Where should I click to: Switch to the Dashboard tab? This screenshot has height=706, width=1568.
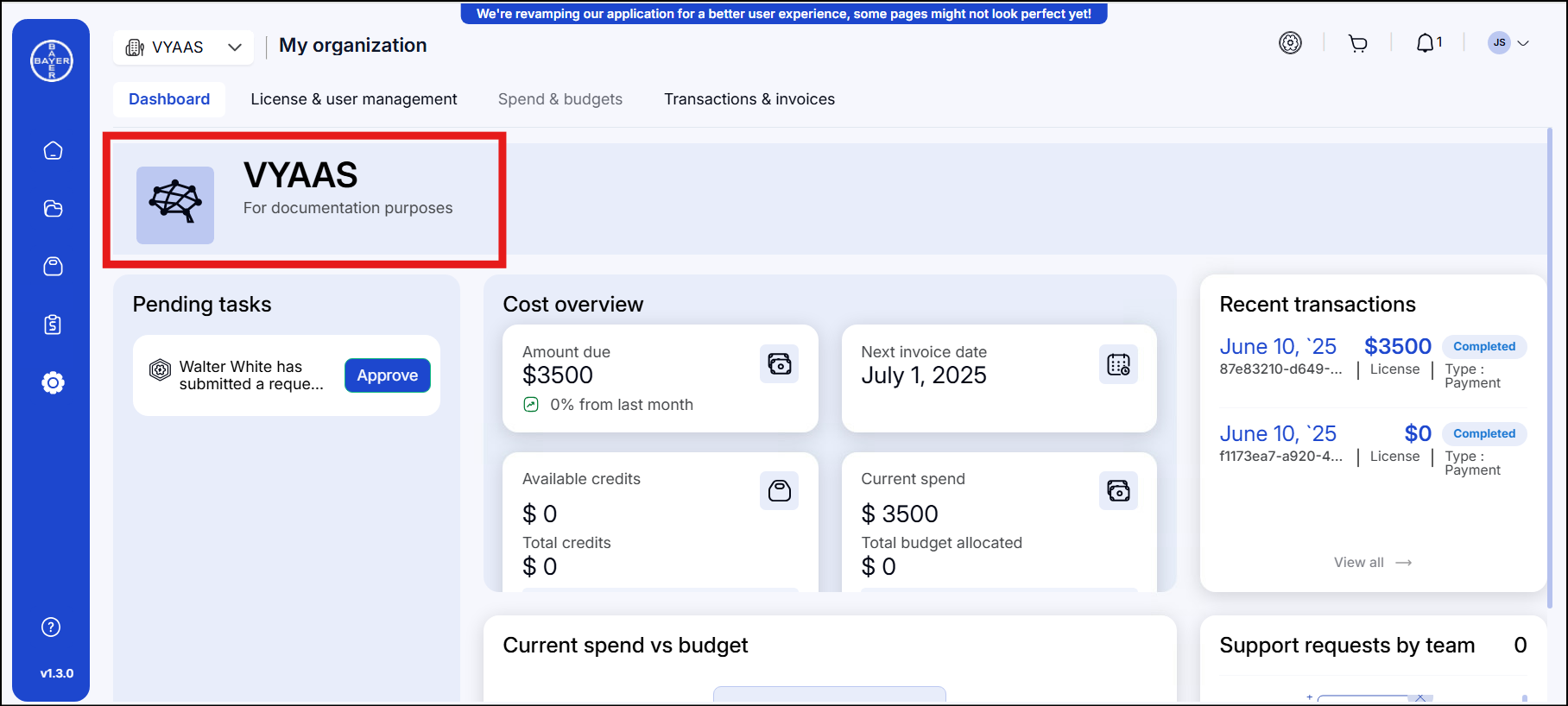coord(169,99)
